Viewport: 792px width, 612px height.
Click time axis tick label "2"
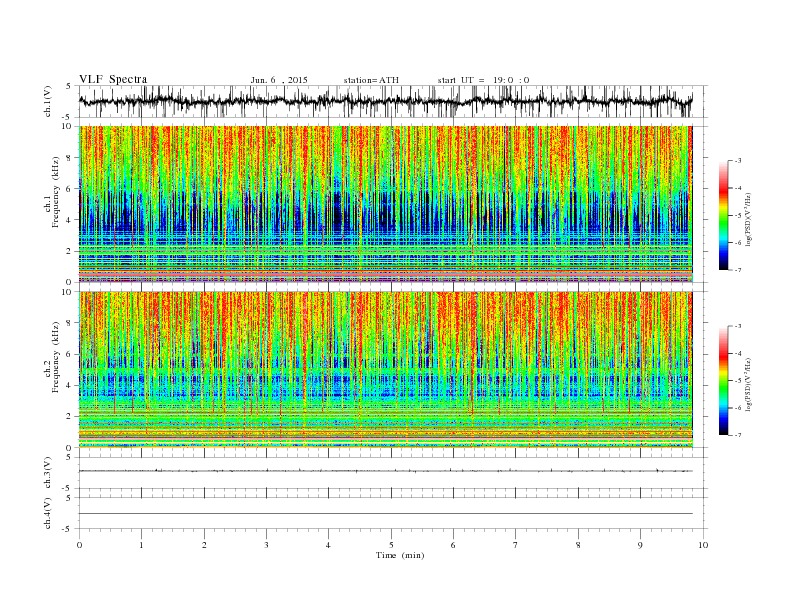pos(204,545)
